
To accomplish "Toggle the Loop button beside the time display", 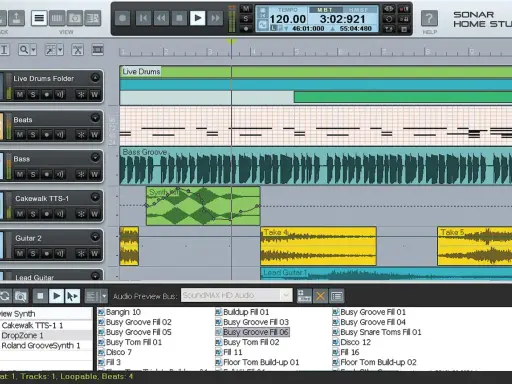I will pos(389,19).
